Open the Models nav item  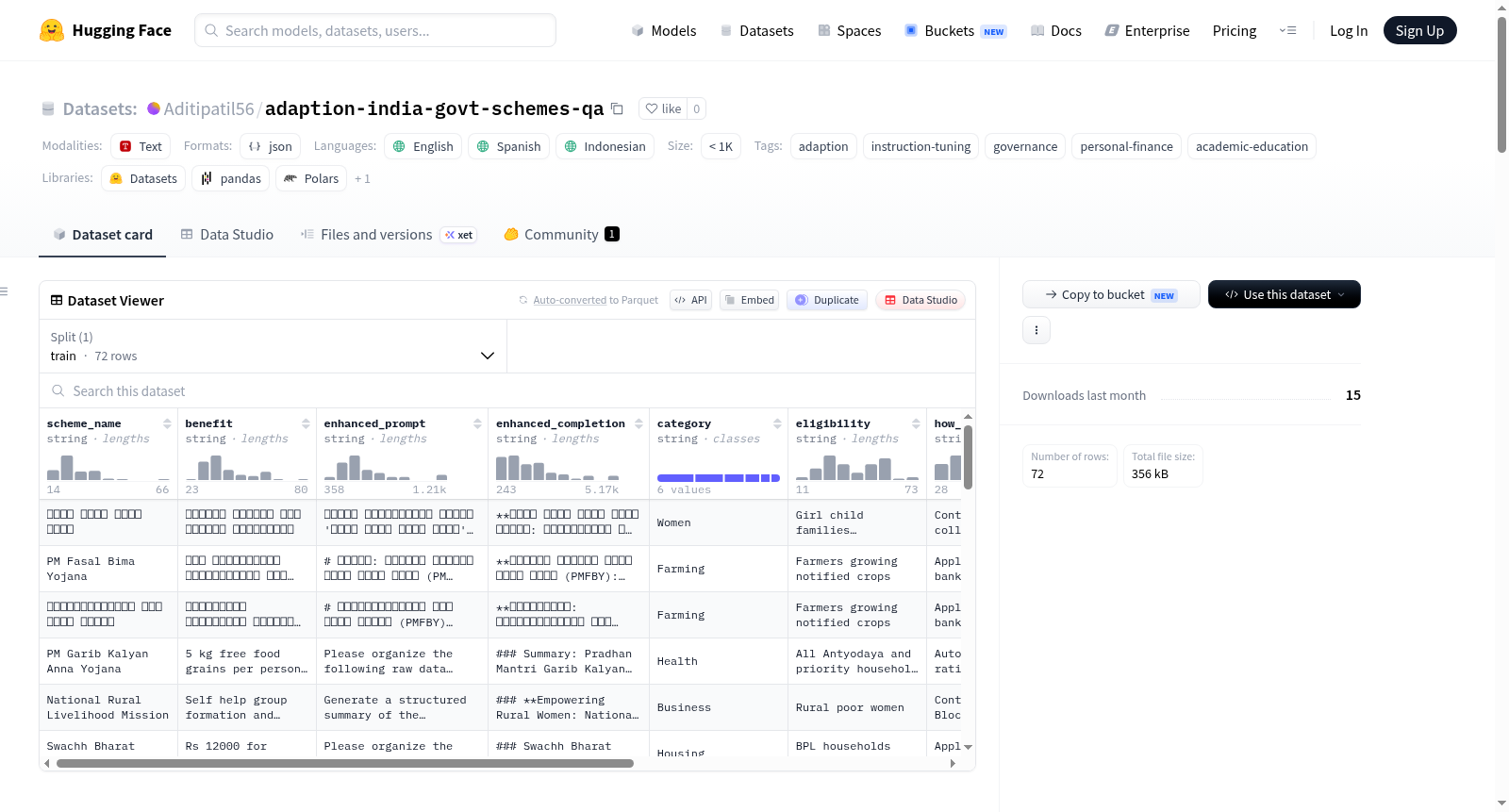pos(664,30)
